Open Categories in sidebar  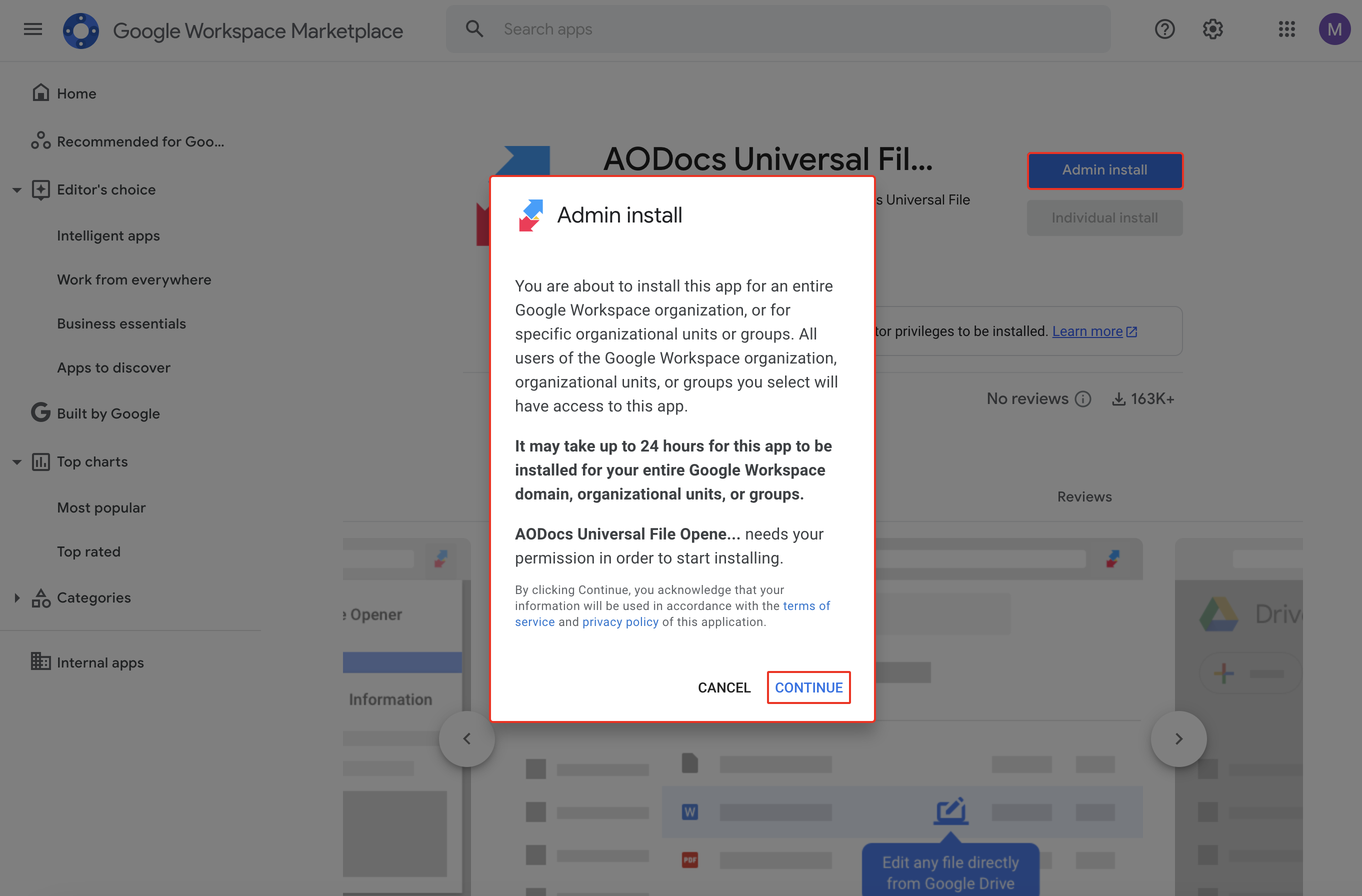click(94, 598)
